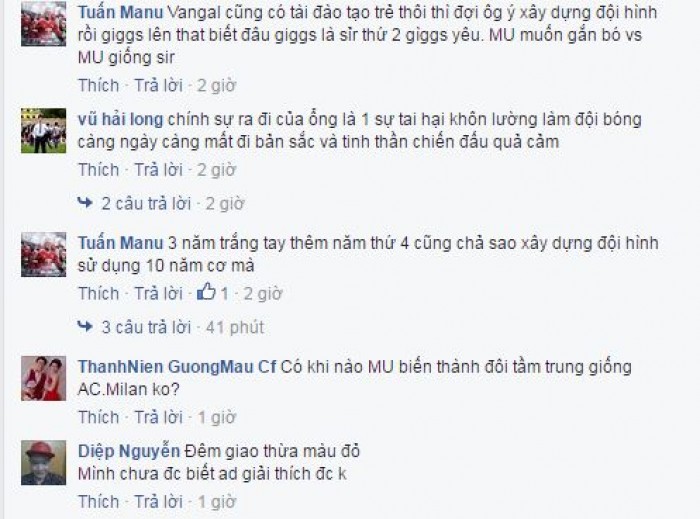Reply to Tuấn Manu's 3 năm comment
This screenshot has width=700, height=519.
(158, 294)
